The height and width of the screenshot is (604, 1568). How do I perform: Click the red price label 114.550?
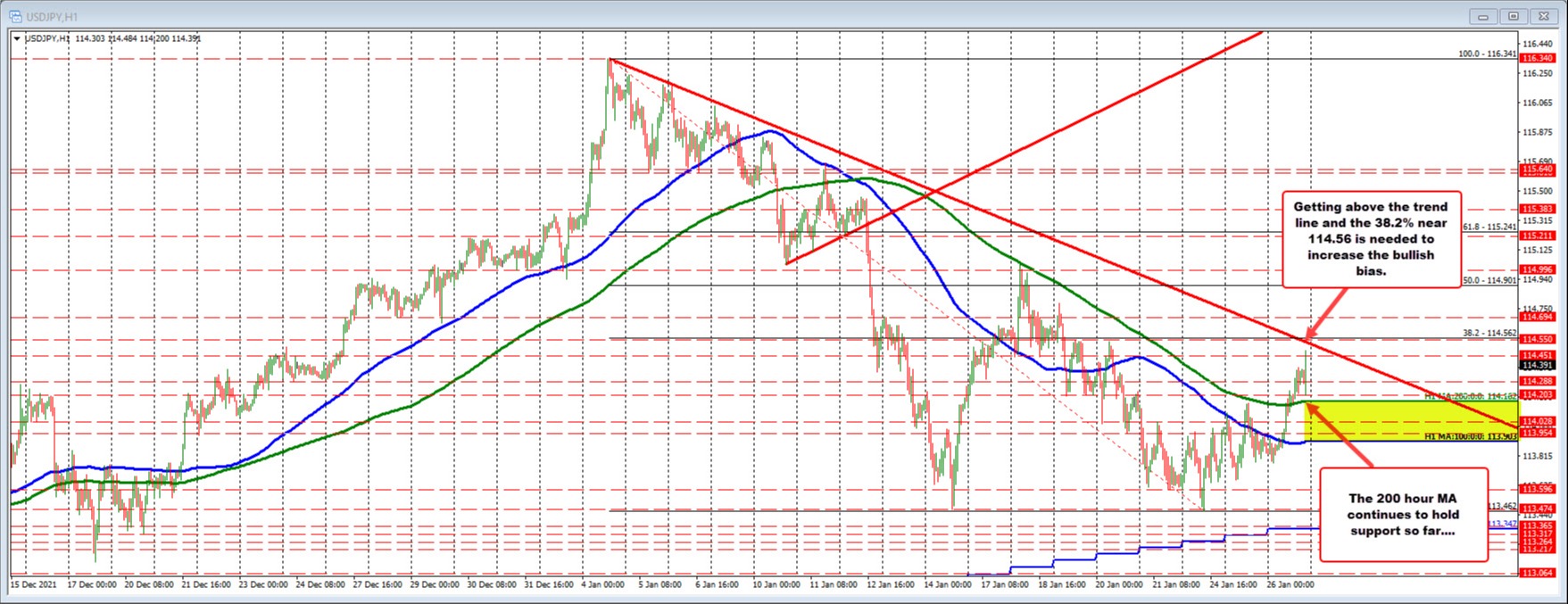(x=1537, y=339)
